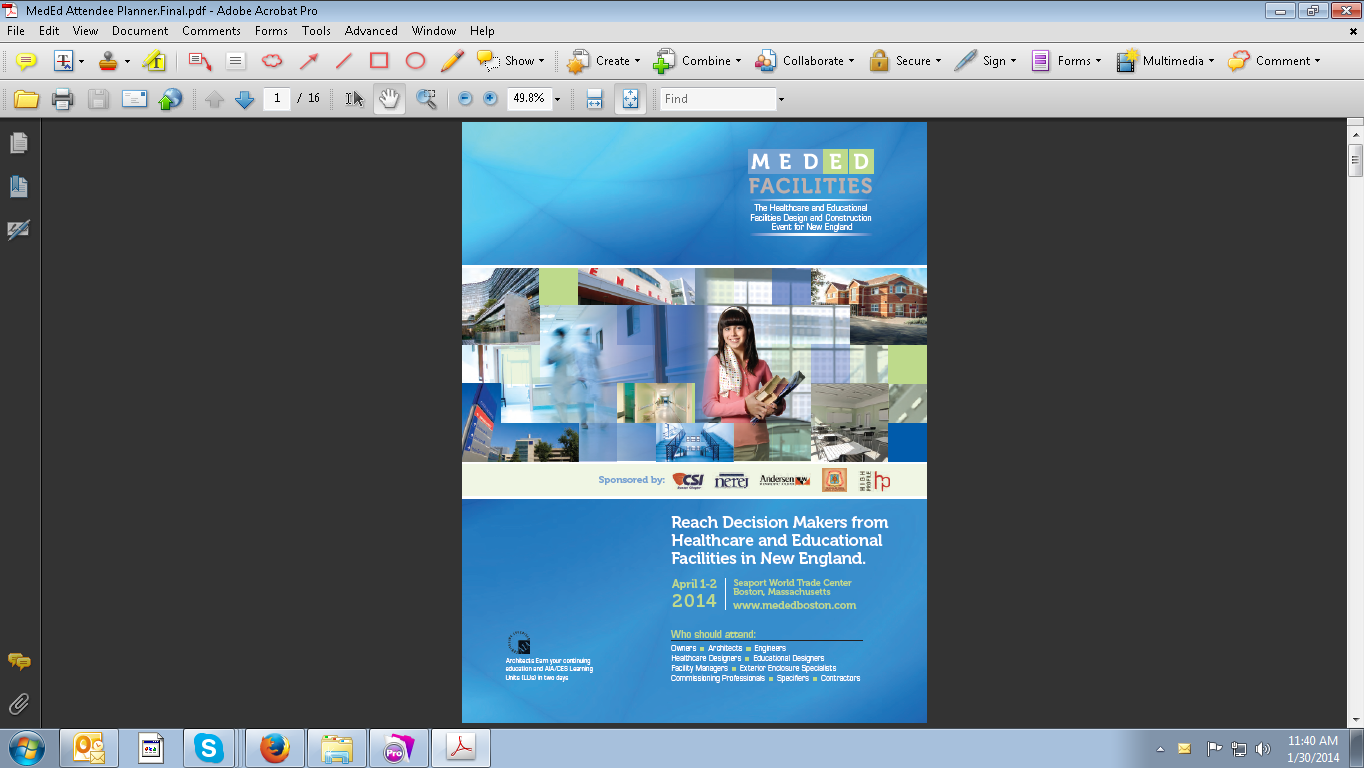1364x768 pixels.
Task: Open the Tools menu
Action: point(316,31)
